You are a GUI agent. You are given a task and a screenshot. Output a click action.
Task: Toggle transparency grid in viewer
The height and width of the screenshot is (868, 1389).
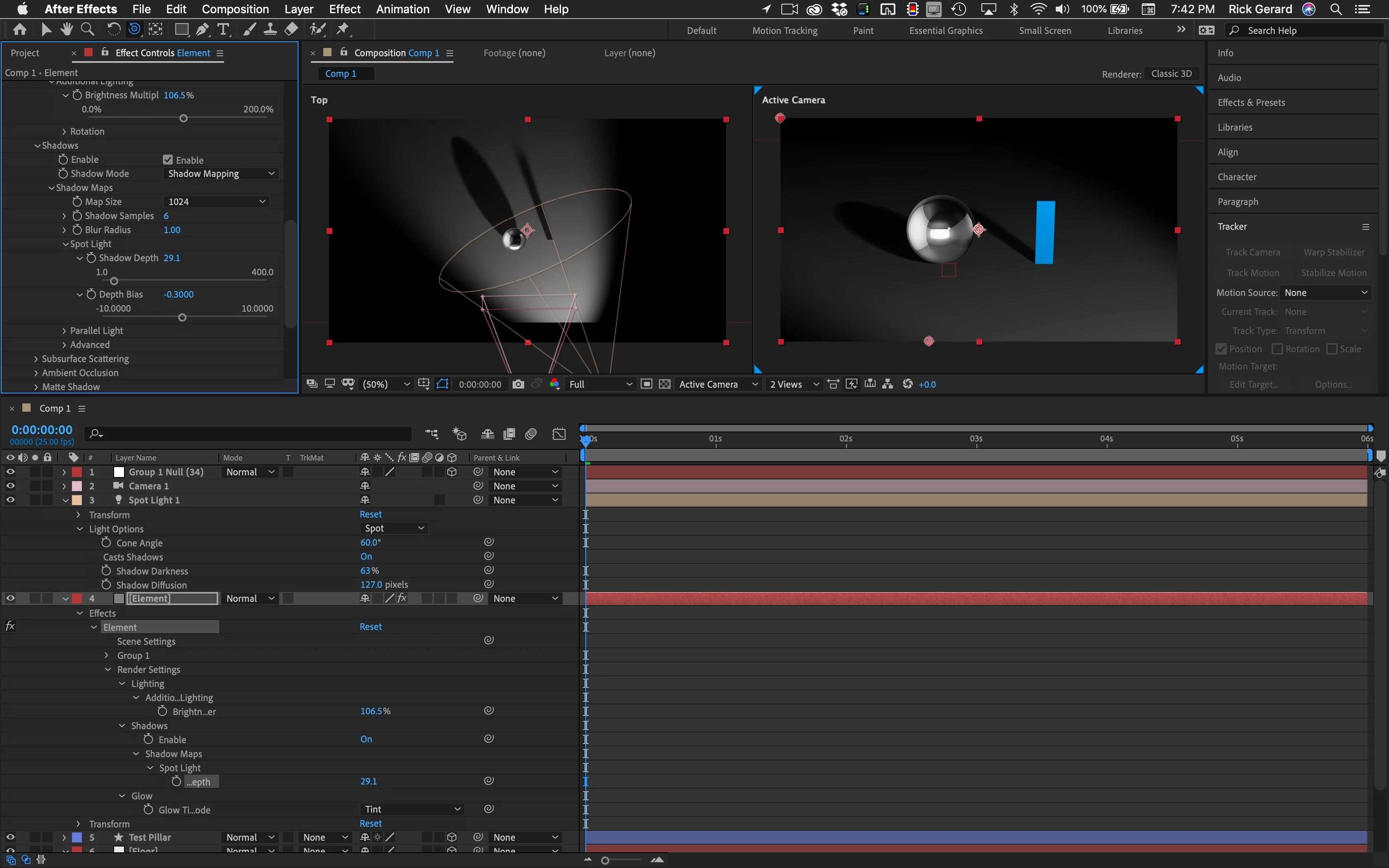click(664, 384)
